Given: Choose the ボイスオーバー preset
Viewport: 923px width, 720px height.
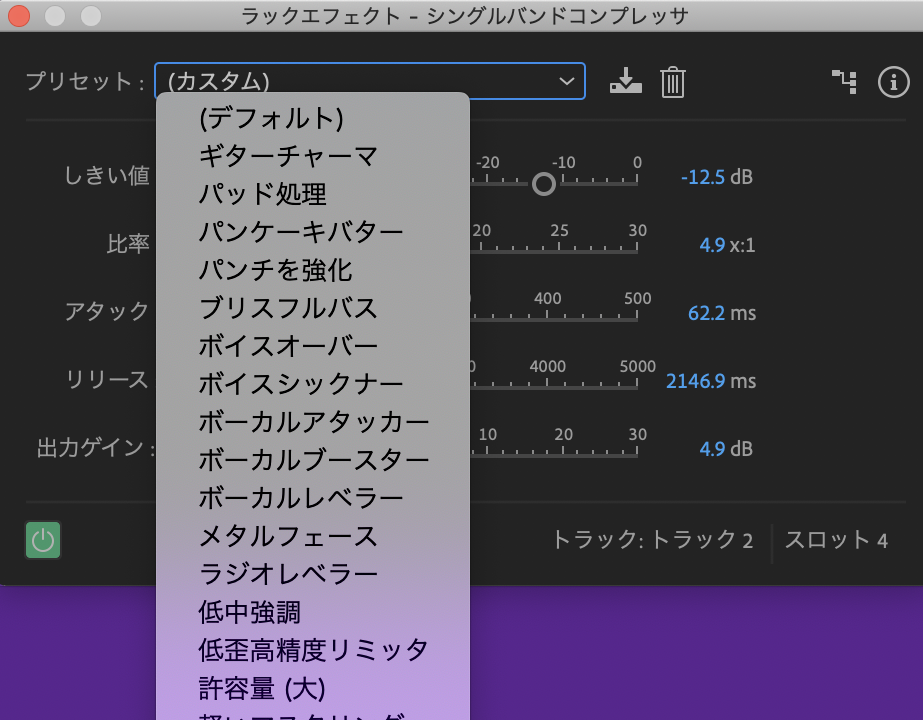Looking at the screenshot, I should tap(288, 346).
